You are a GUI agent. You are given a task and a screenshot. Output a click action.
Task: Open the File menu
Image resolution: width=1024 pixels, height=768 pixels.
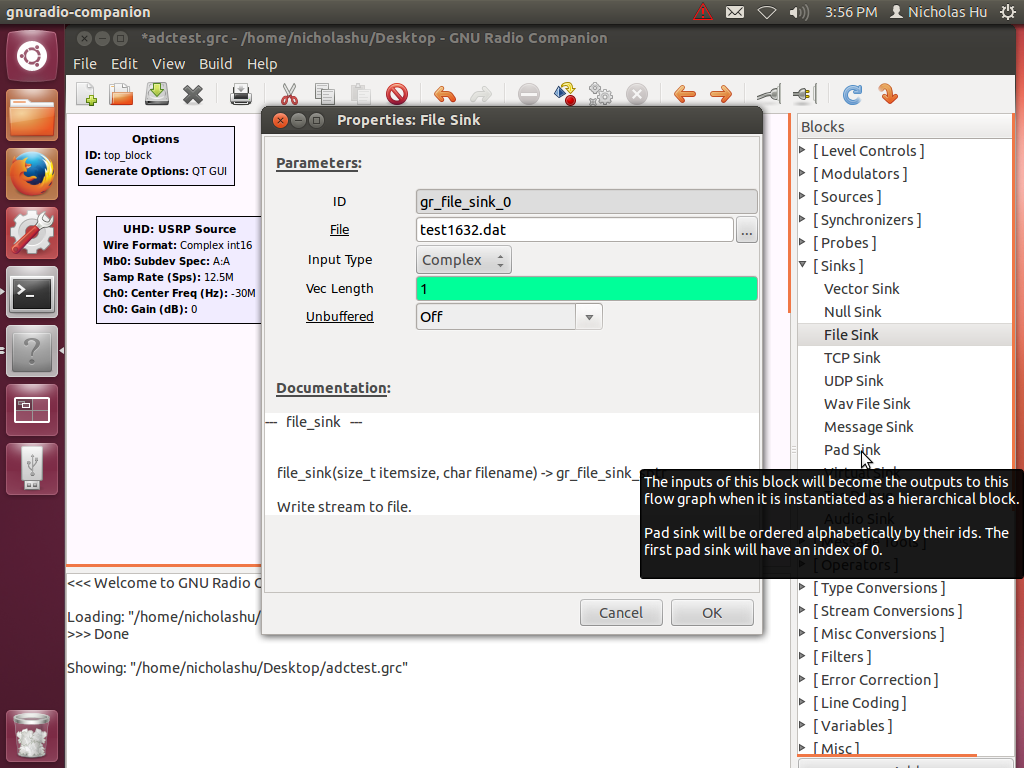tap(85, 64)
